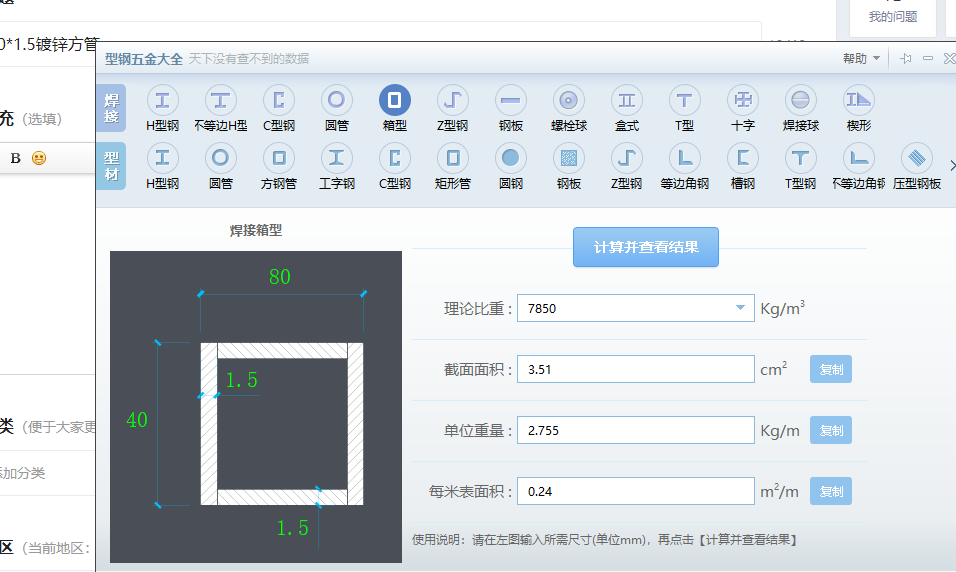
Task: Select the 盒式 section icon
Action: point(626,100)
